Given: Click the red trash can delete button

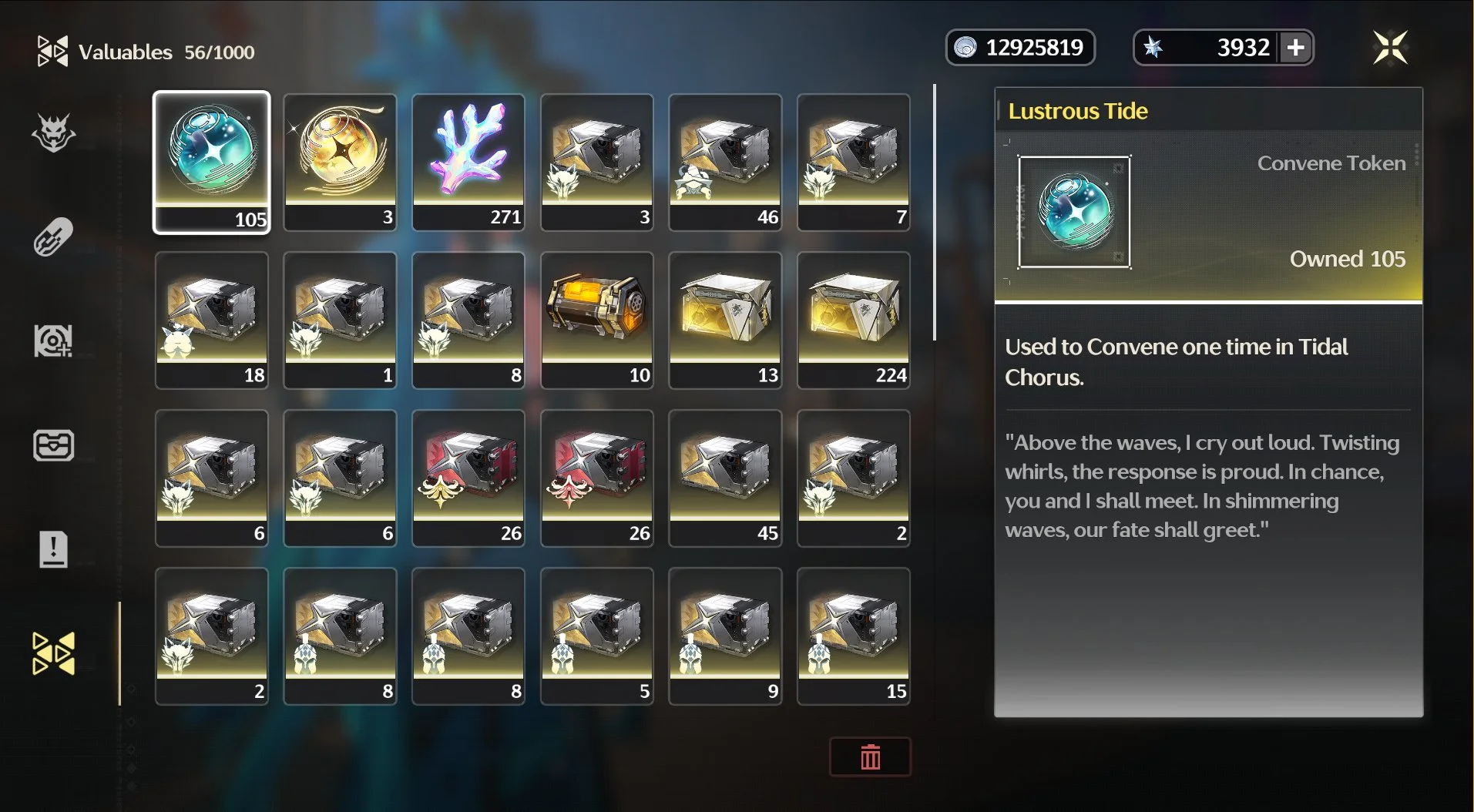Looking at the screenshot, I should (870, 757).
